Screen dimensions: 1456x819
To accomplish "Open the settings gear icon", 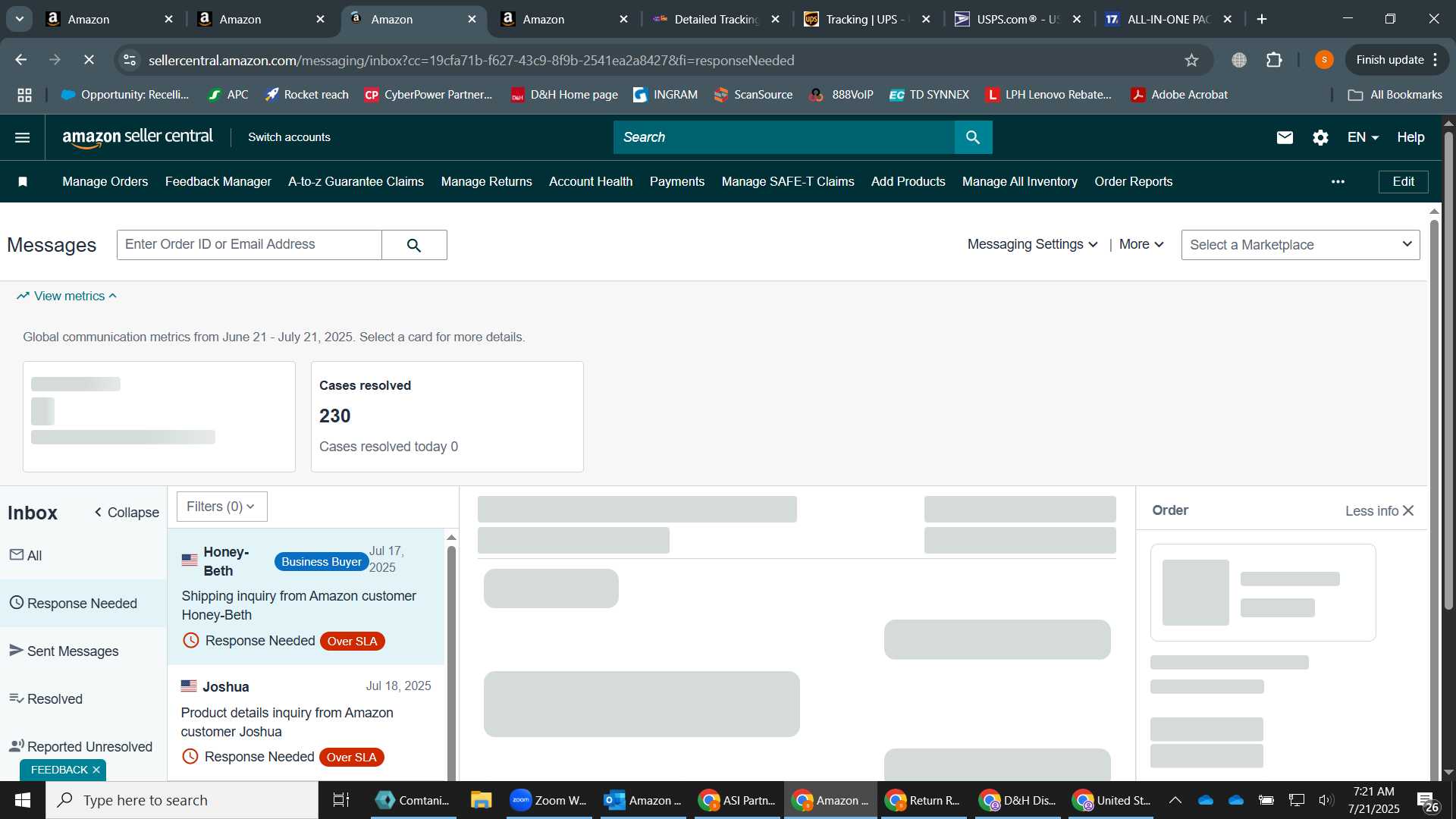I will 1320,137.
